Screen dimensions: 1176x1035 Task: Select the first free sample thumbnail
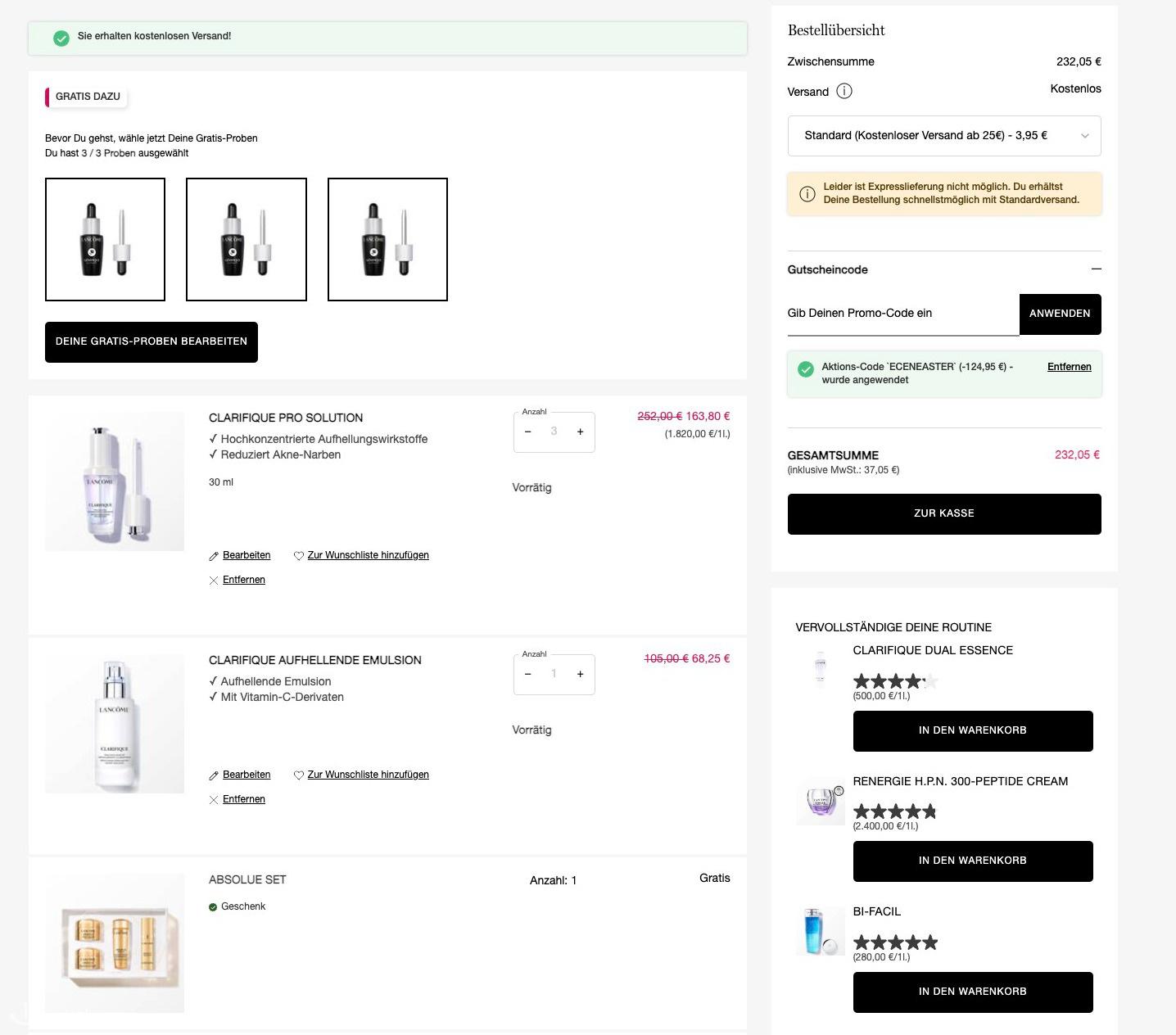click(105, 239)
